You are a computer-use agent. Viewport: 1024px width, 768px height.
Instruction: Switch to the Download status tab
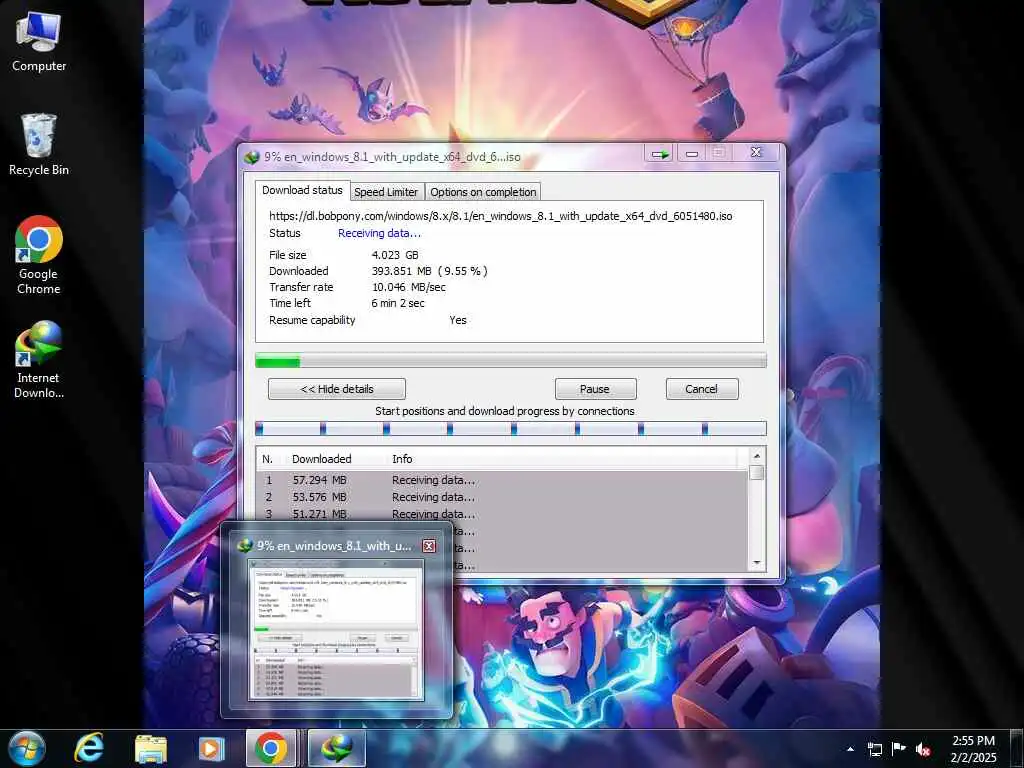[x=302, y=190]
